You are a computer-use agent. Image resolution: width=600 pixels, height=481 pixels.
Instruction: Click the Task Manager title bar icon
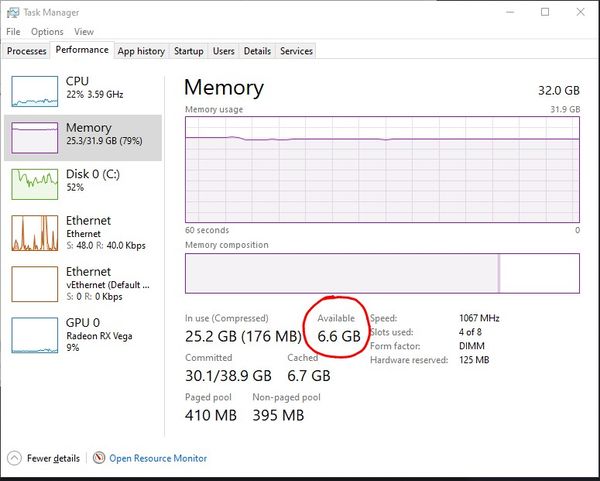pyautogui.click(x=12, y=12)
